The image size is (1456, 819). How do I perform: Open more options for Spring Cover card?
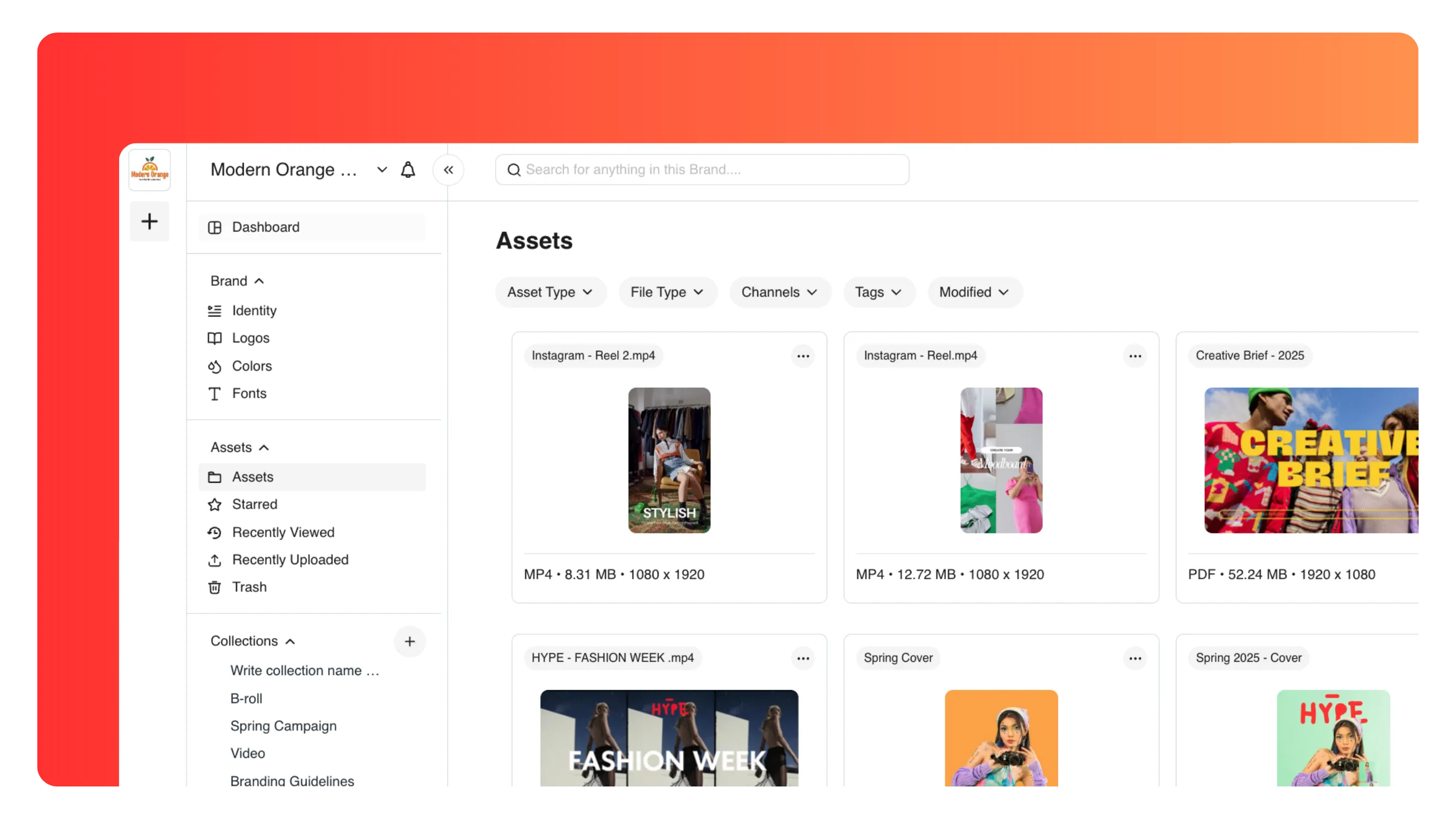1134,659
